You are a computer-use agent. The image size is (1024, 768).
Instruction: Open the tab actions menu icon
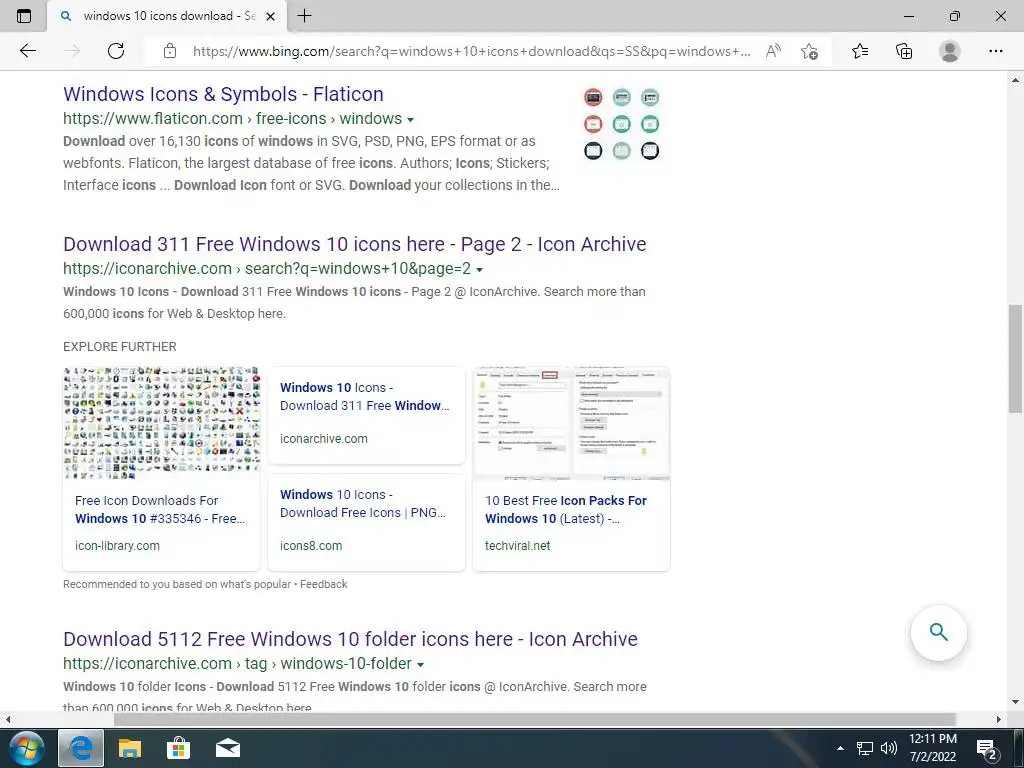[24, 16]
